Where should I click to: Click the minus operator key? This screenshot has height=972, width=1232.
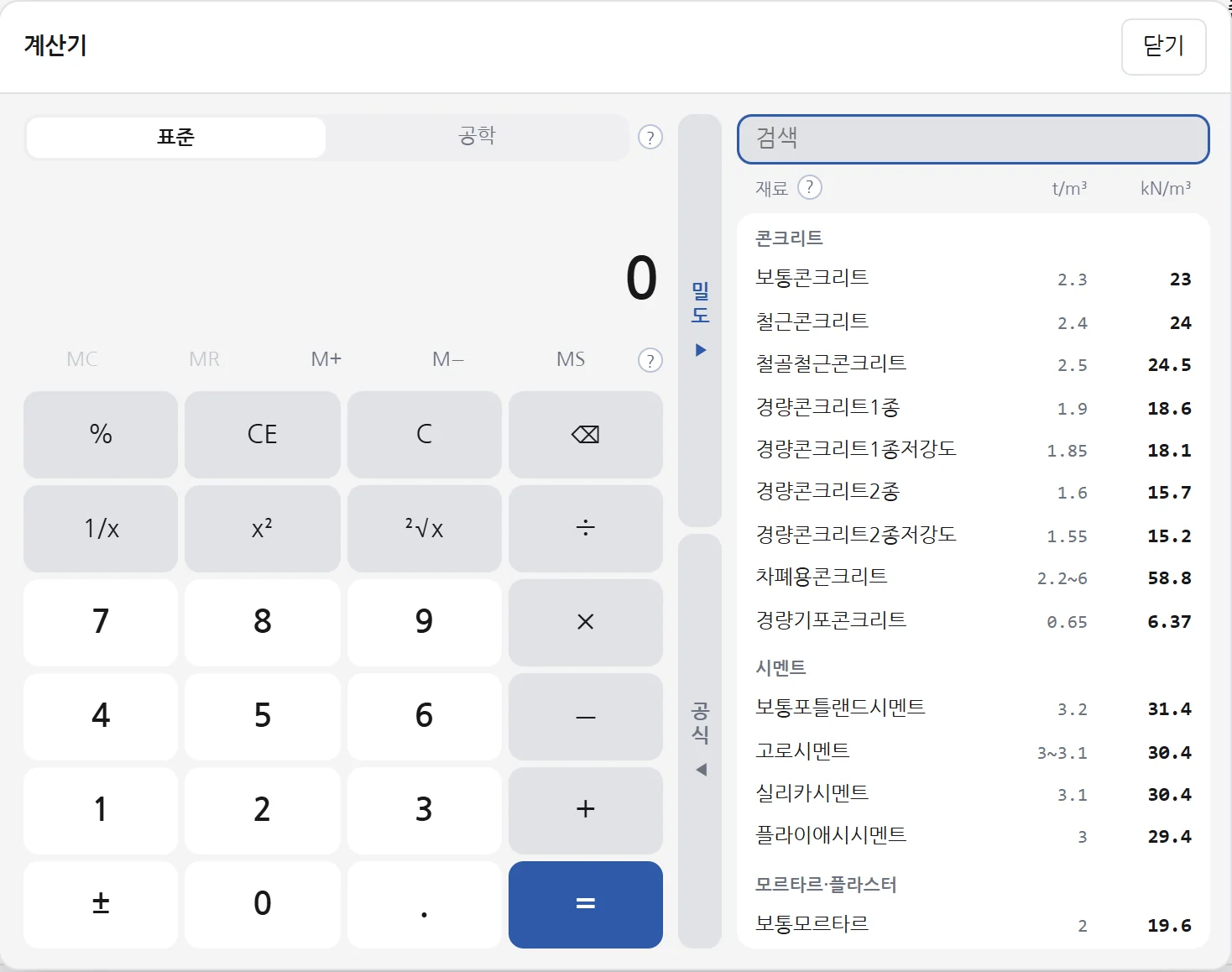(586, 716)
